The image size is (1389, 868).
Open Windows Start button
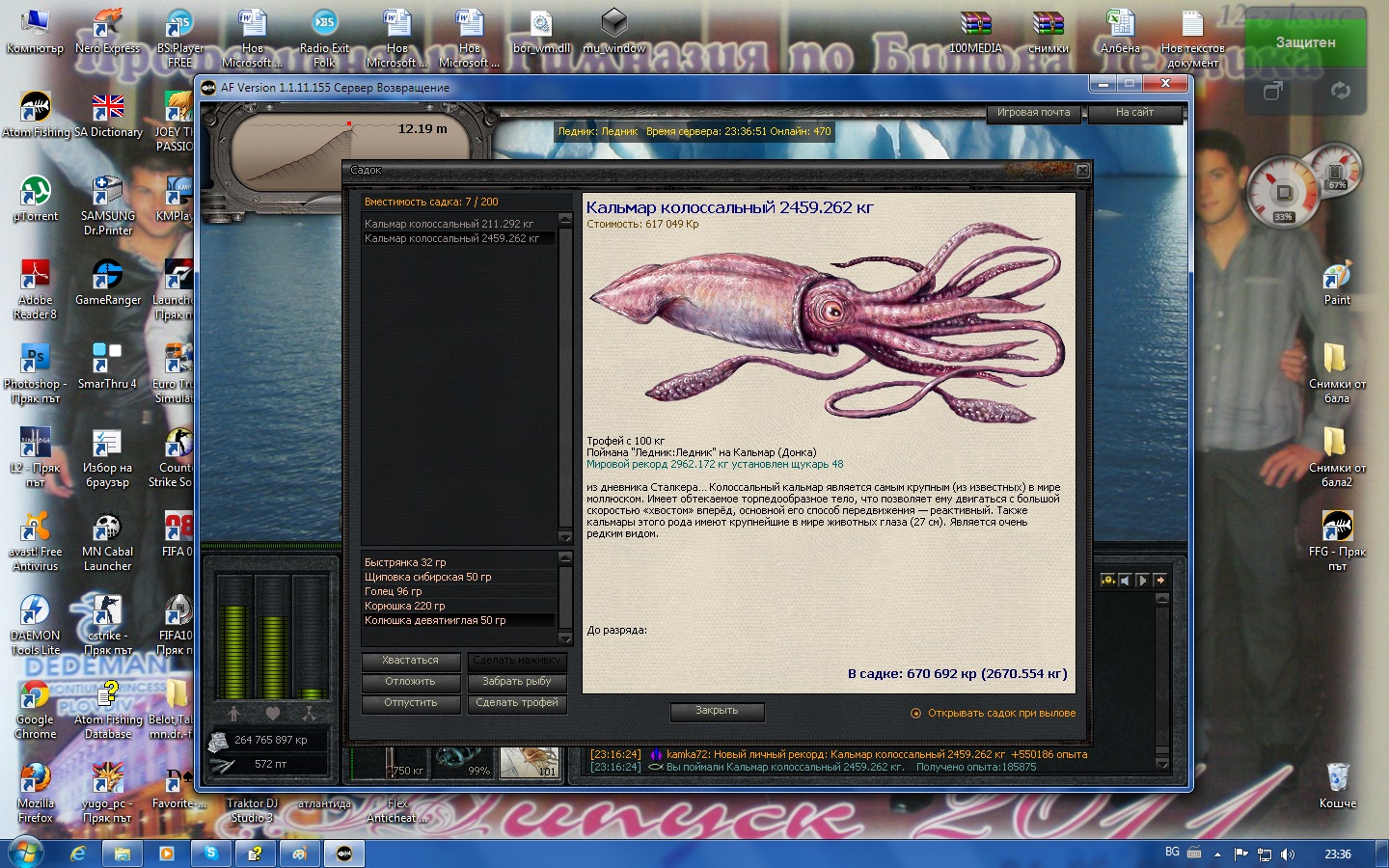(x=25, y=853)
